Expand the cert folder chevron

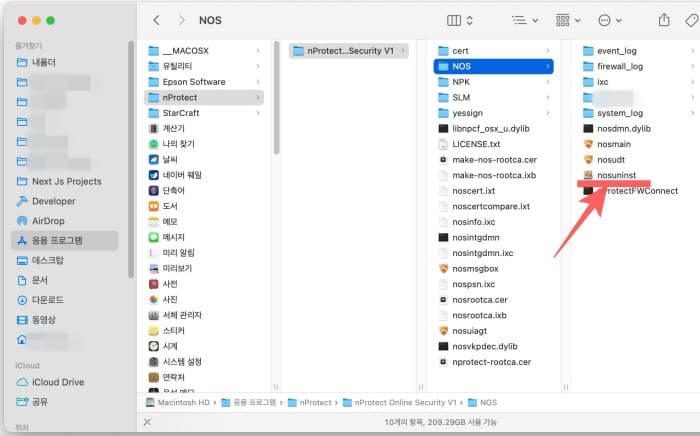coord(547,51)
